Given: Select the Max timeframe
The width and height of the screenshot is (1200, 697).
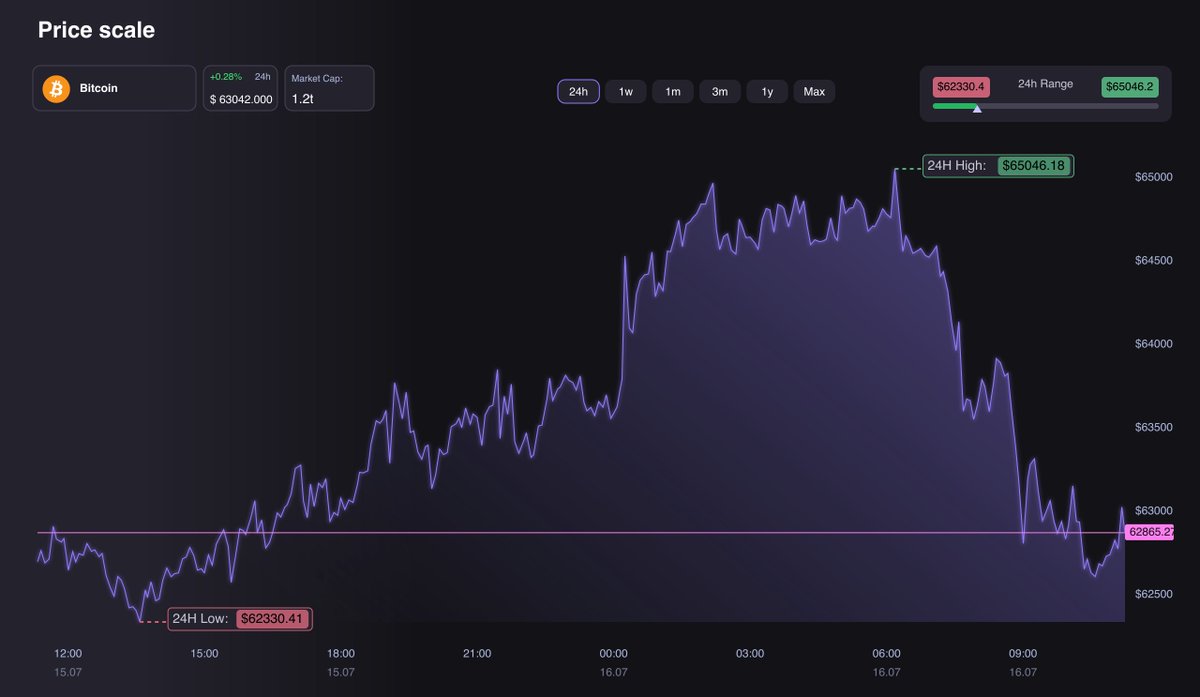Looking at the screenshot, I should (813, 91).
